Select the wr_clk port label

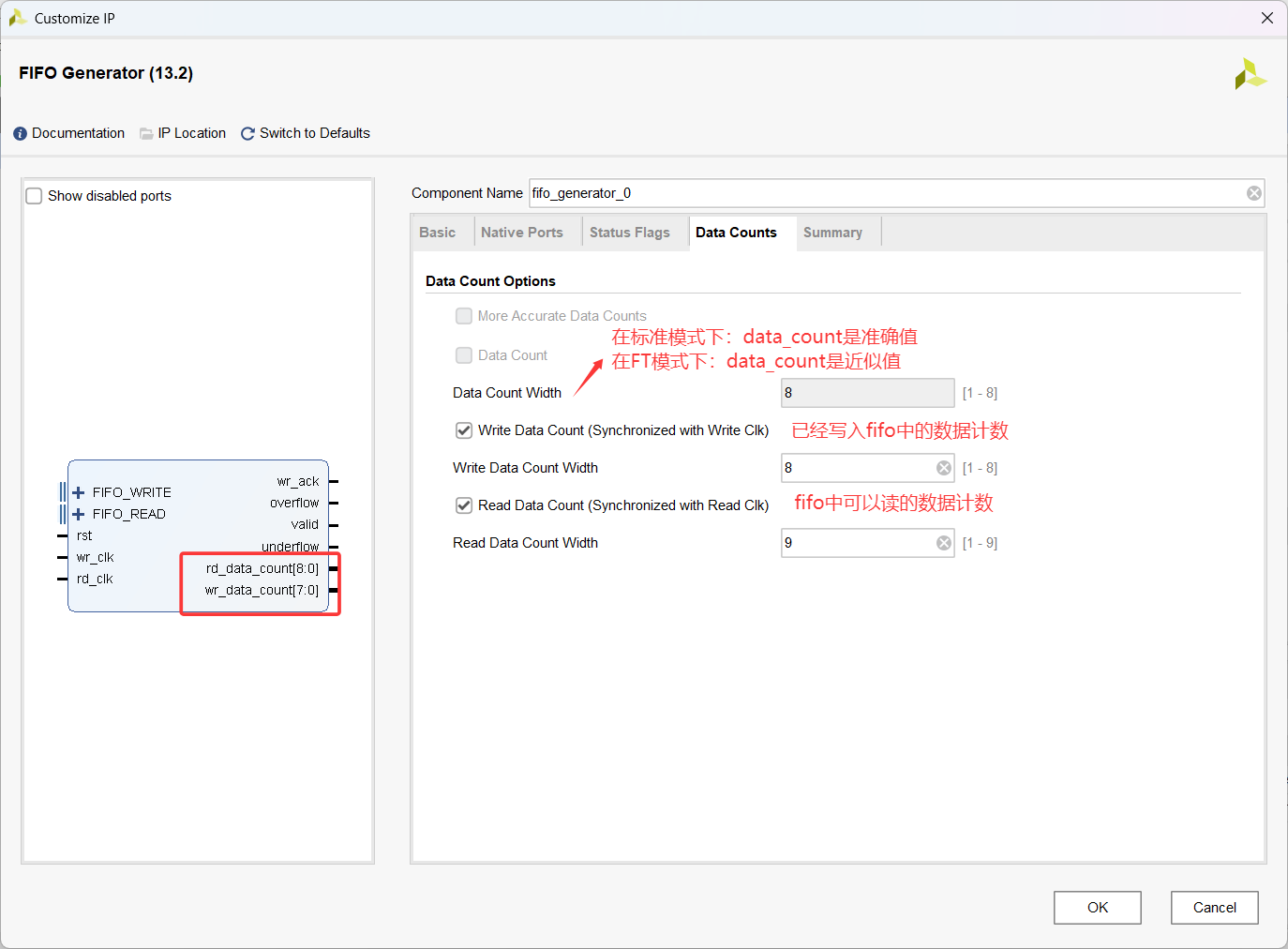point(96,557)
